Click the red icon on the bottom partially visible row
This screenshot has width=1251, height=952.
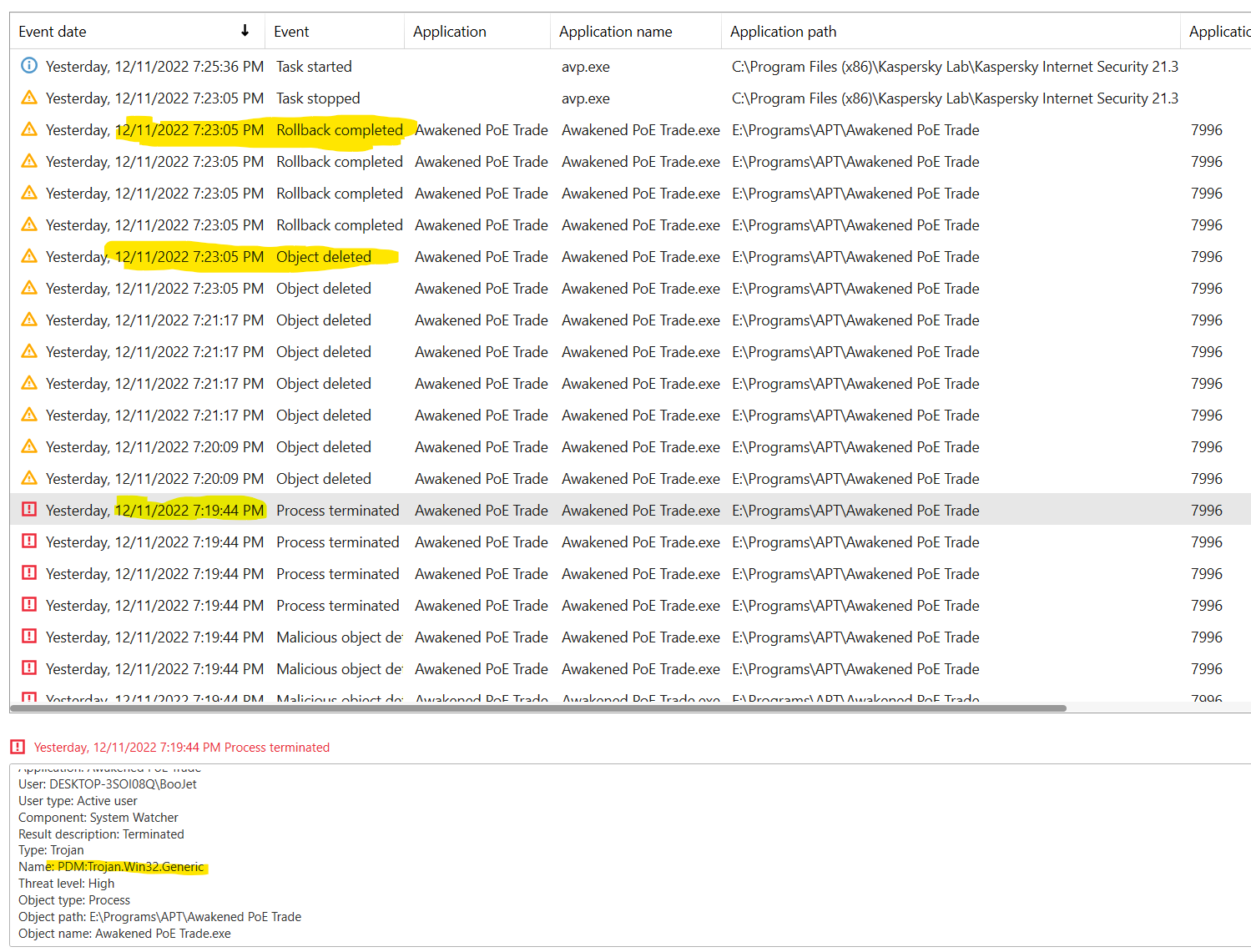[28, 698]
